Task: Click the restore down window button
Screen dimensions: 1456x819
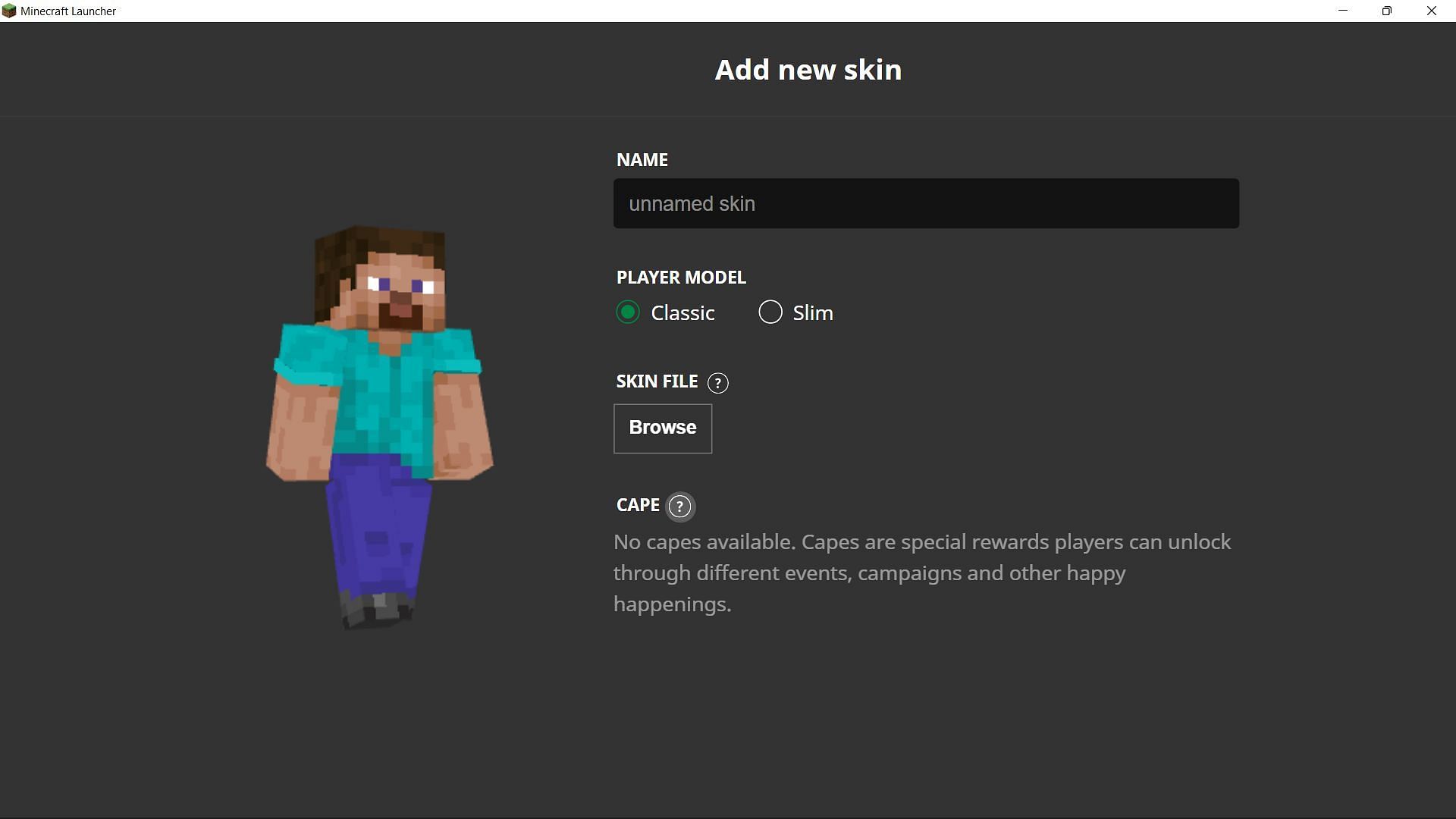Action: point(1387,10)
